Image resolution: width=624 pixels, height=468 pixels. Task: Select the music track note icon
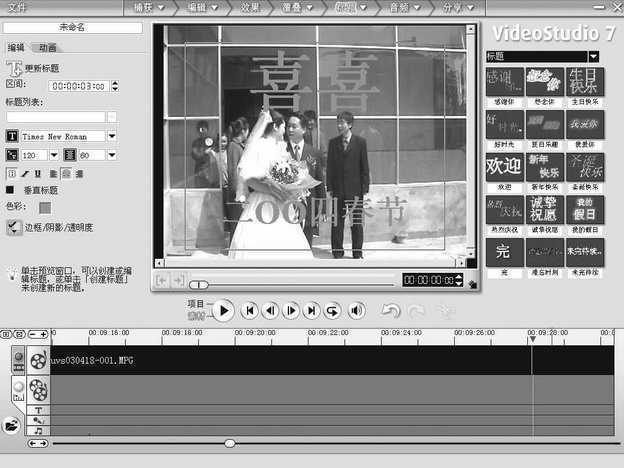pos(38,431)
